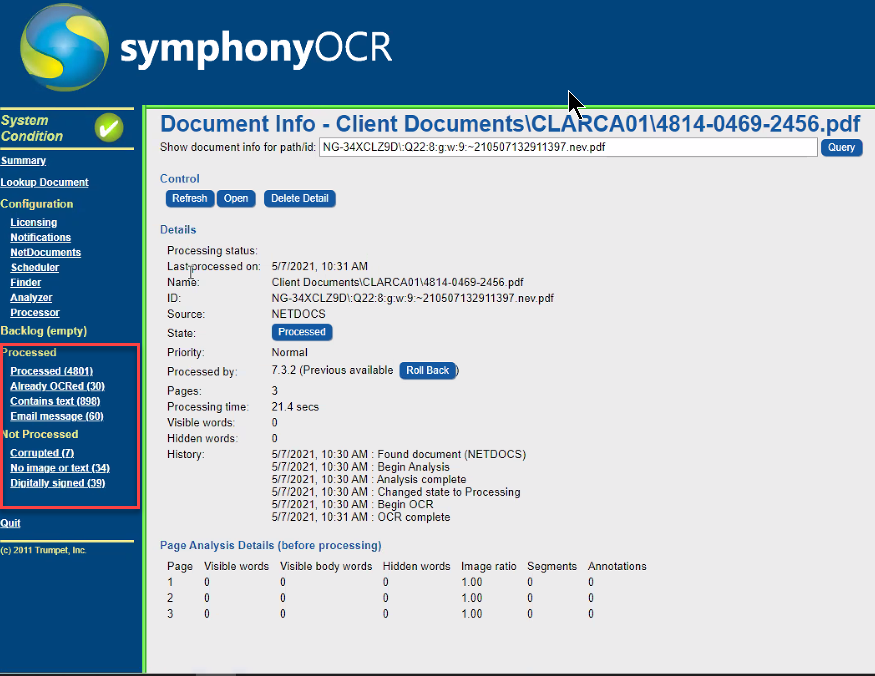
Task: Click the Annotations column header
Action: [x=617, y=567]
